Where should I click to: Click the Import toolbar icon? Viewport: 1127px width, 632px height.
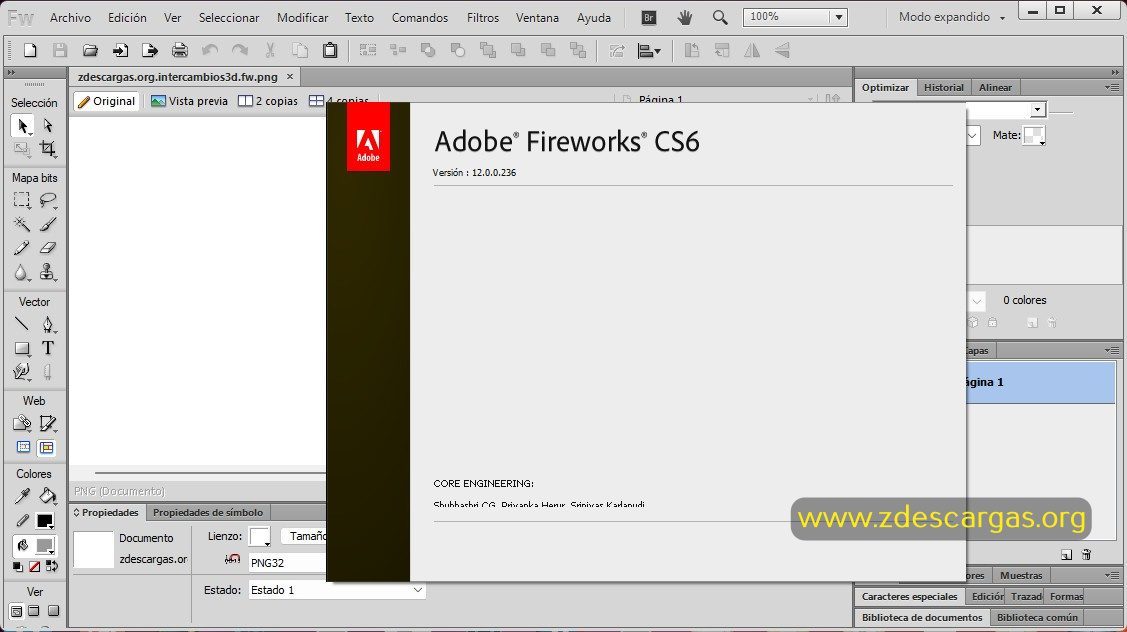[x=120, y=50]
